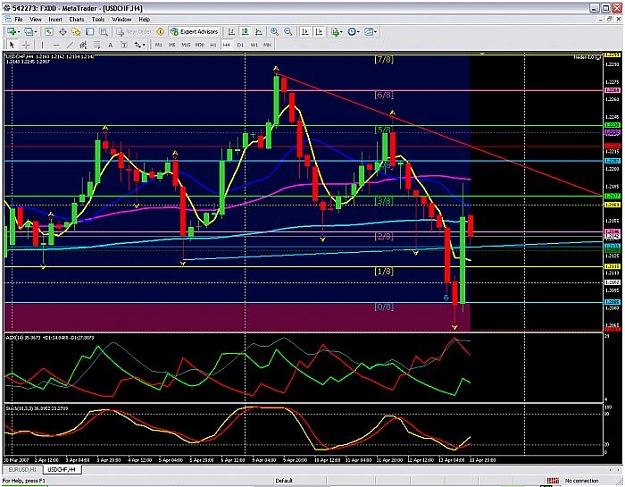Select the MN timeframe button
The image size is (625, 487).
tap(267, 45)
